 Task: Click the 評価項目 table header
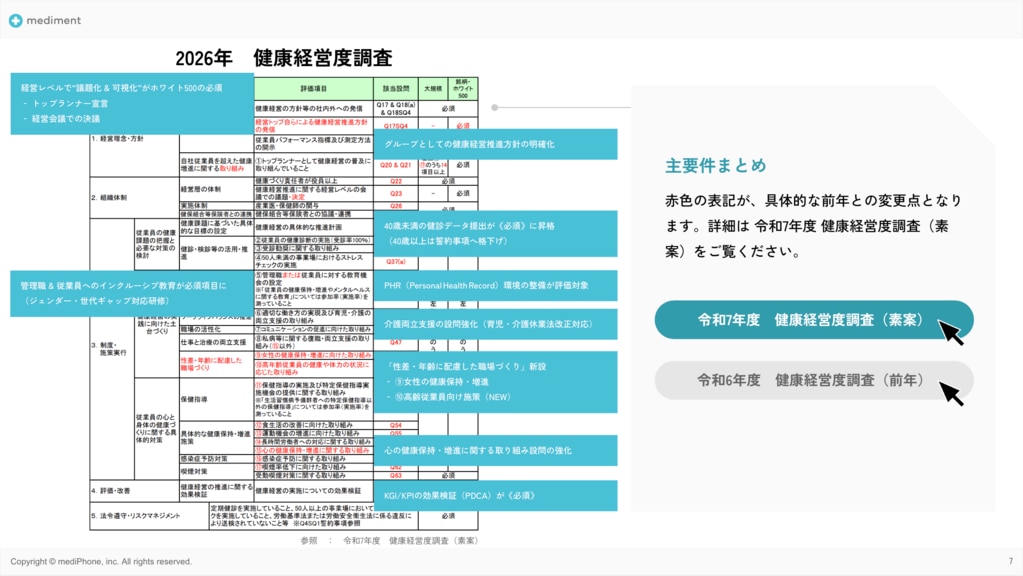[314, 89]
